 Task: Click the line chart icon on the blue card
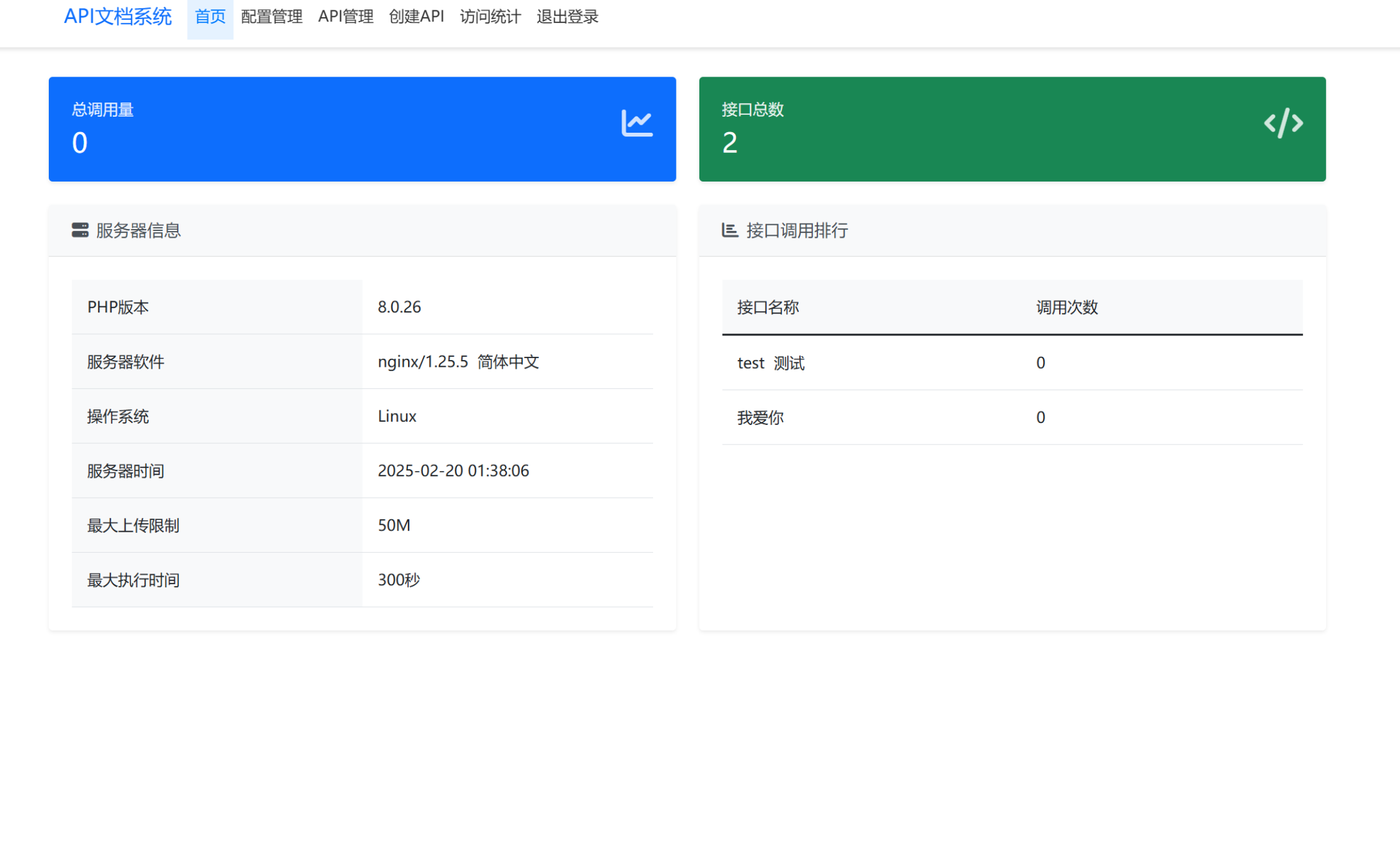[x=638, y=122]
